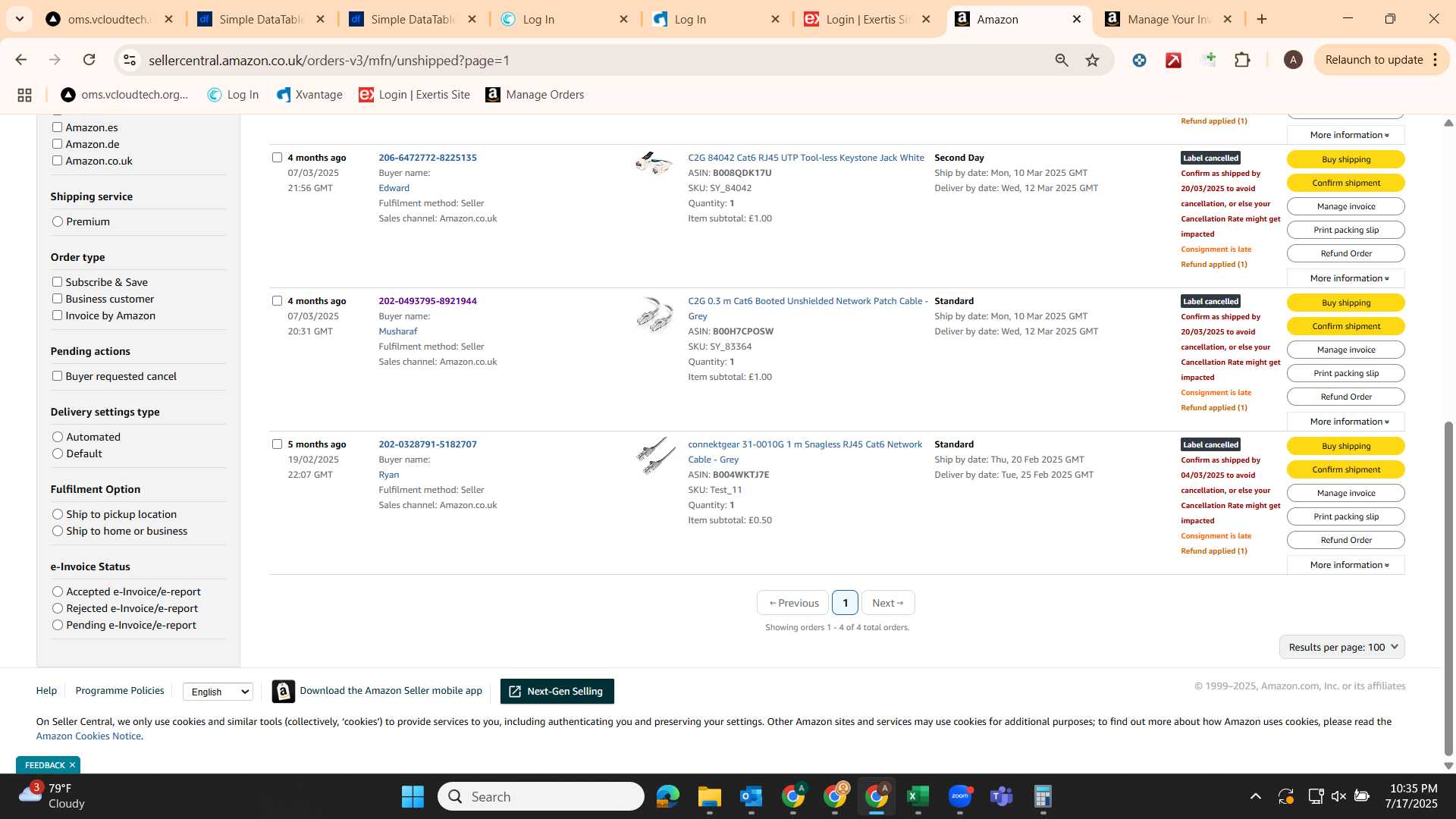
Task: Open Chrome menu three dots
Action: (x=1435, y=60)
